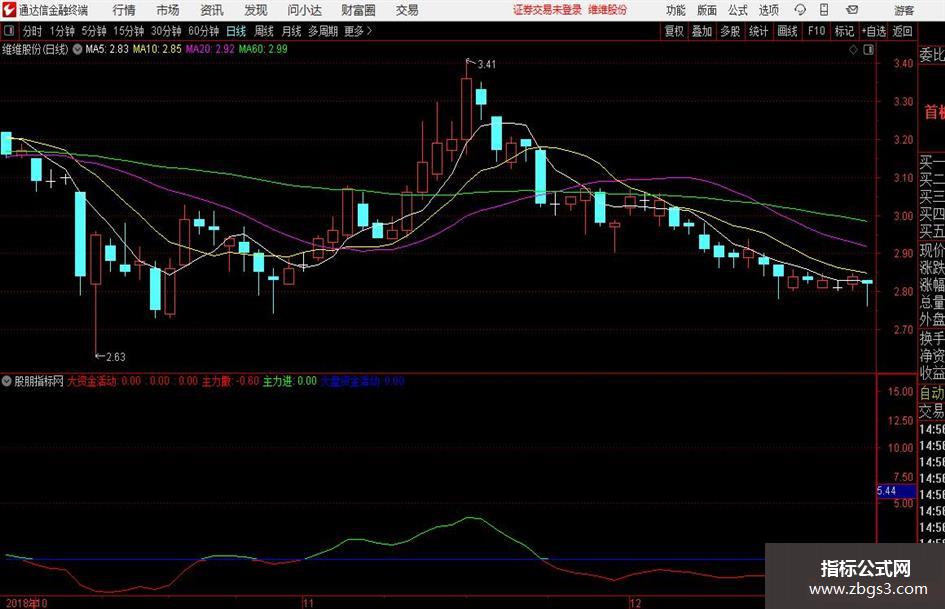Open the 版面 menu
This screenshot has height=609, width=945.
tap(707, 10)
